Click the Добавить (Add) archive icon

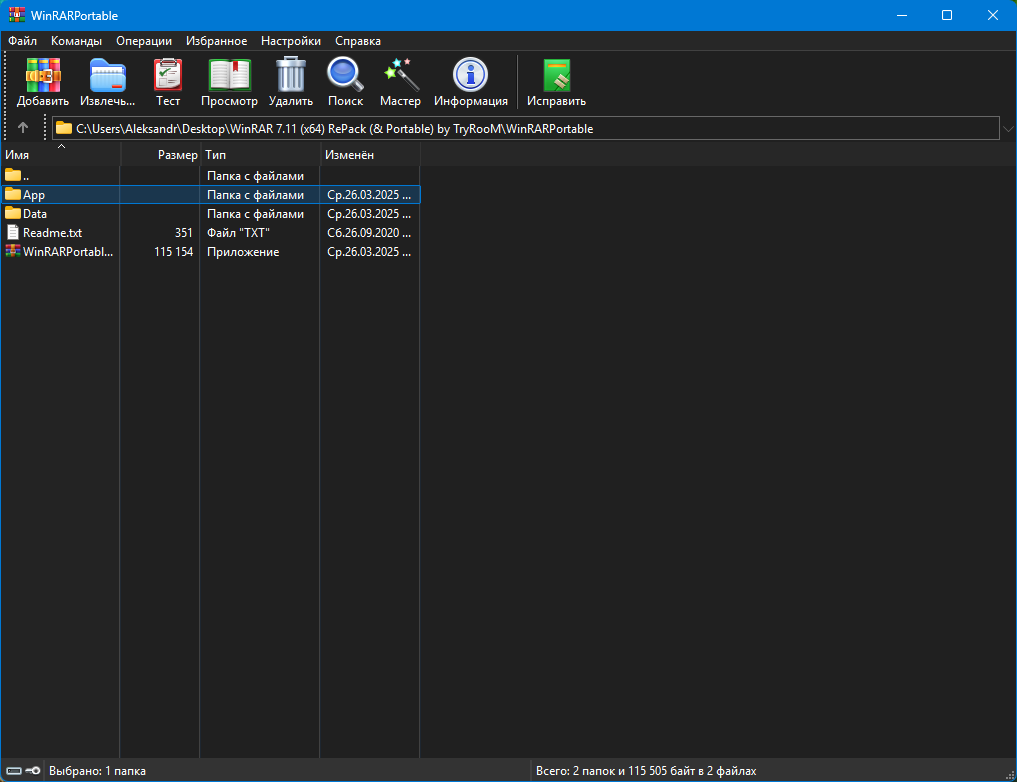pos(43,82)
